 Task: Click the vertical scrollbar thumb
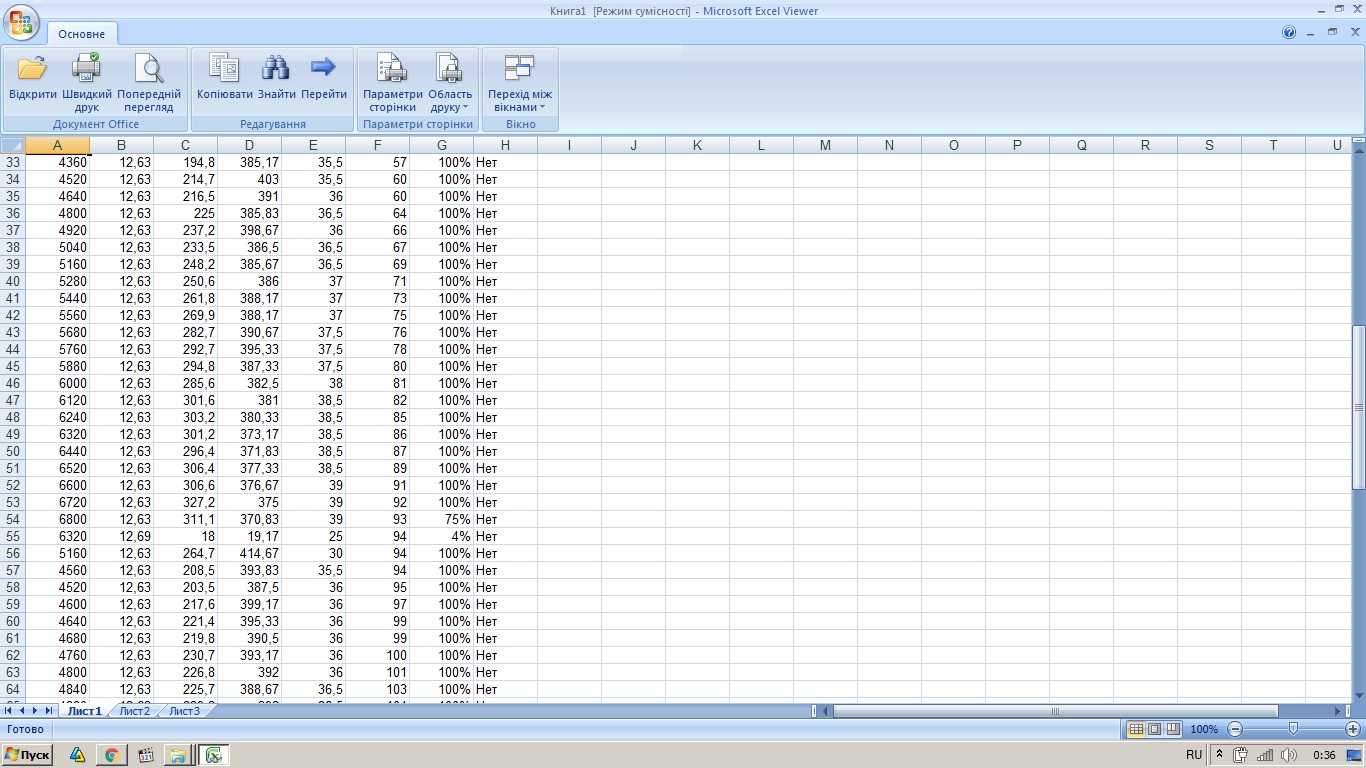[x=1359, y=407]
